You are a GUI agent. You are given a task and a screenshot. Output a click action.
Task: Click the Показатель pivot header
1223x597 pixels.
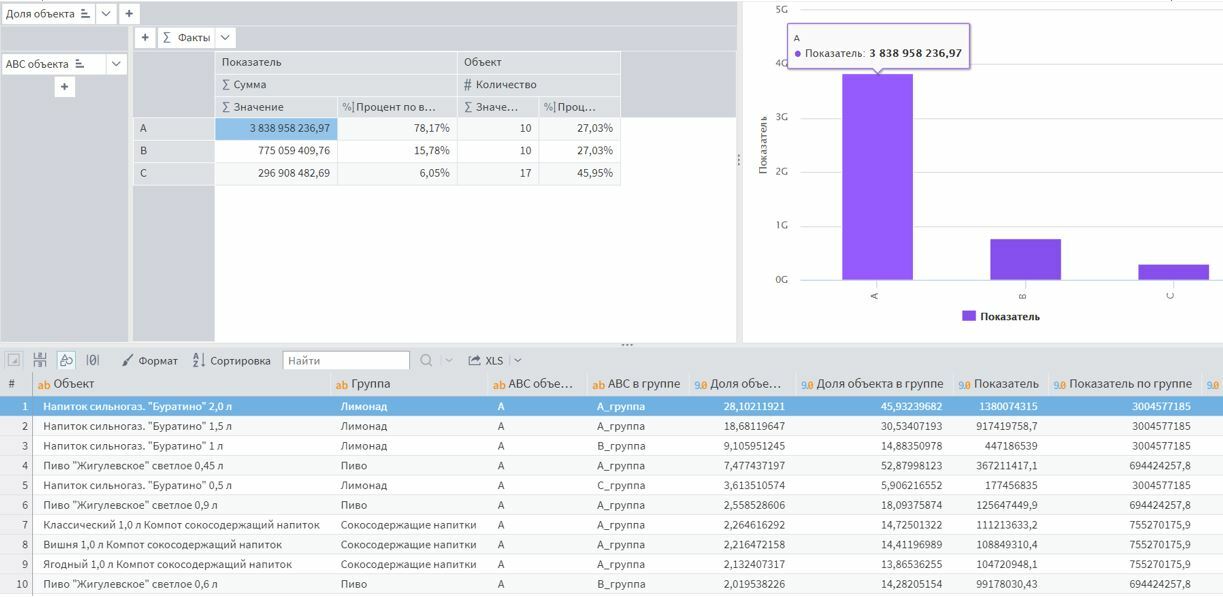(x=336, y=63)
